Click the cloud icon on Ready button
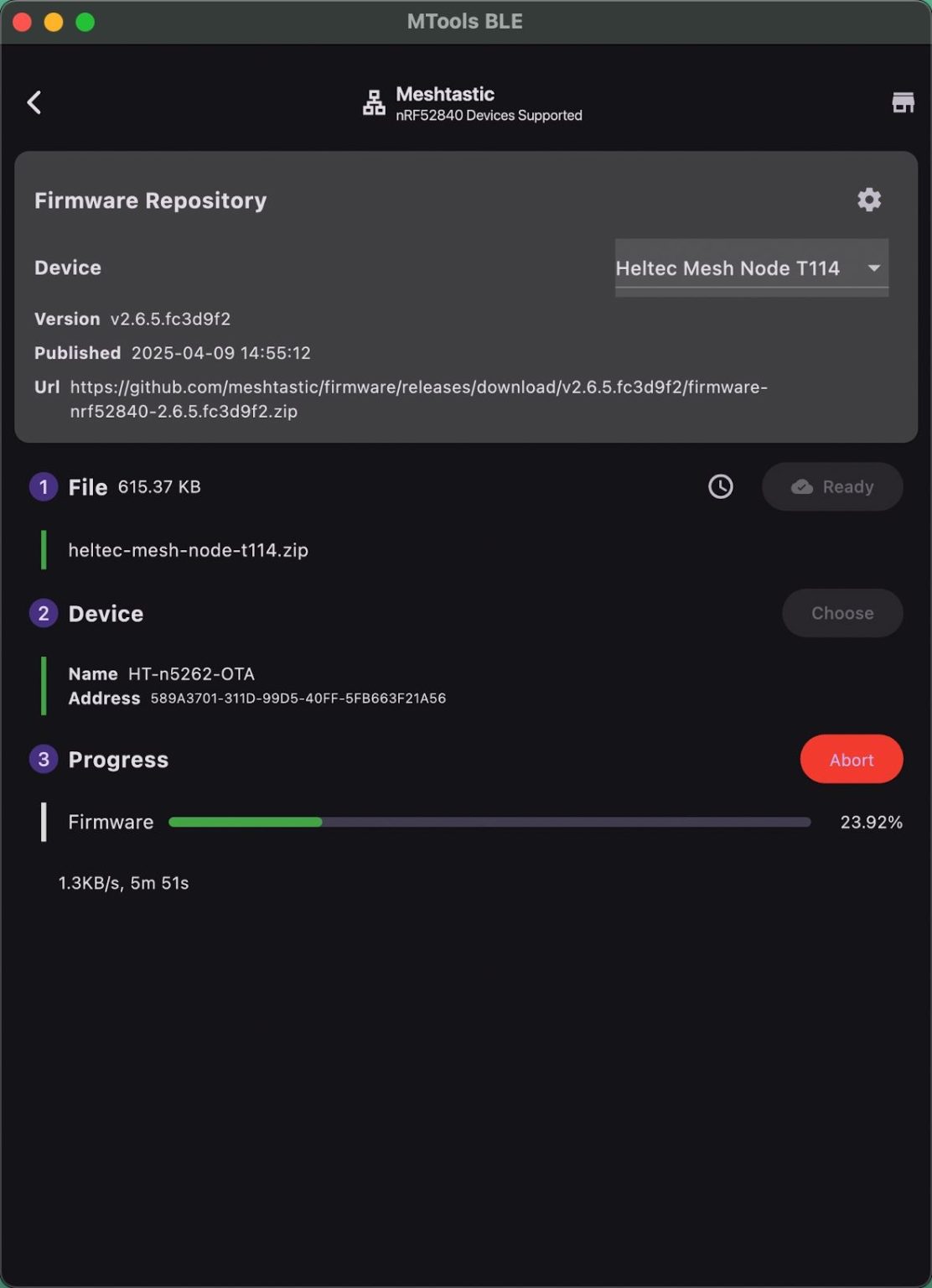This screenshot has height=1288, width=932. (x=801, y=486)
